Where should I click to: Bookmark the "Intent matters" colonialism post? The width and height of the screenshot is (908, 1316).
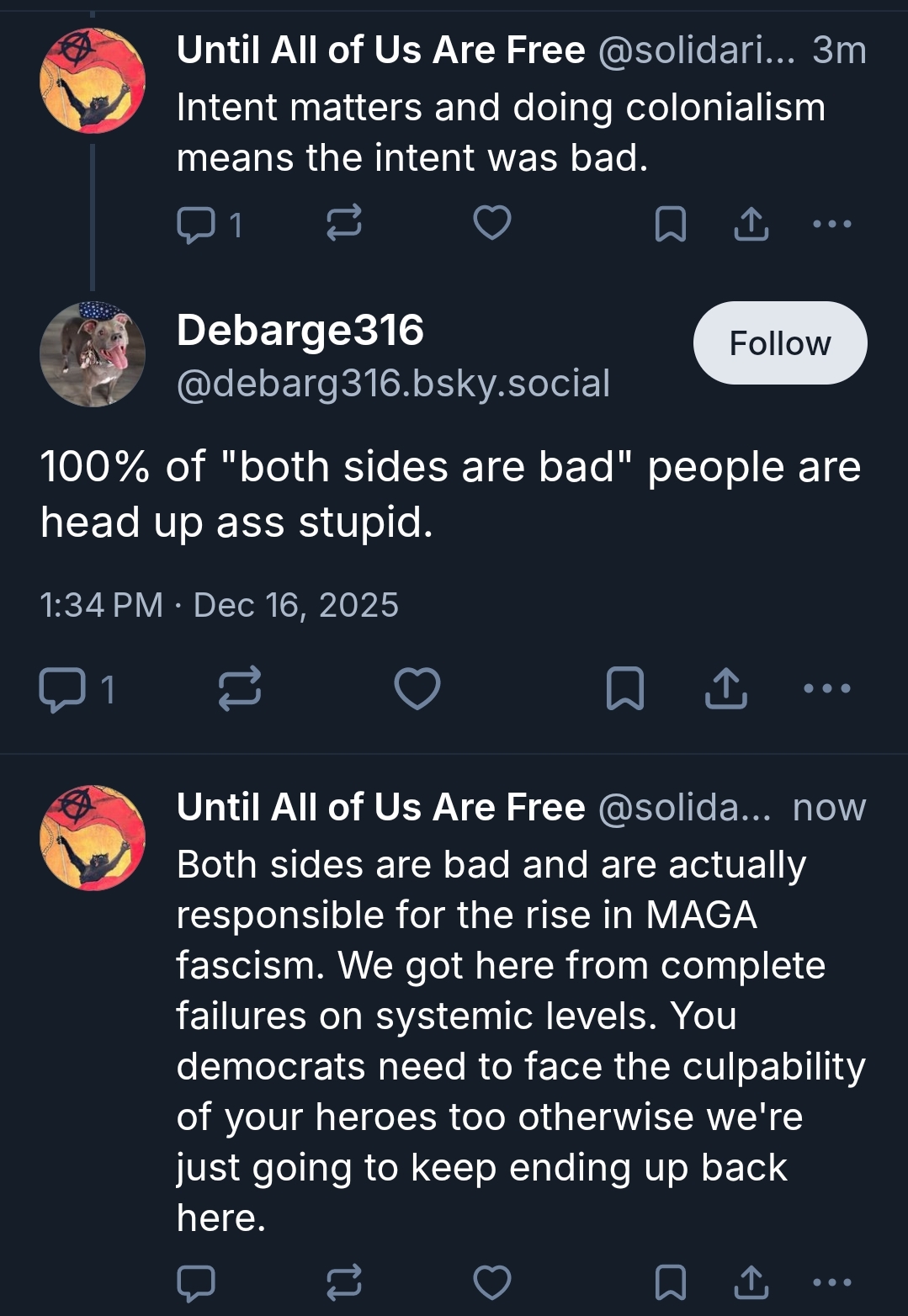tap(670, 225)
